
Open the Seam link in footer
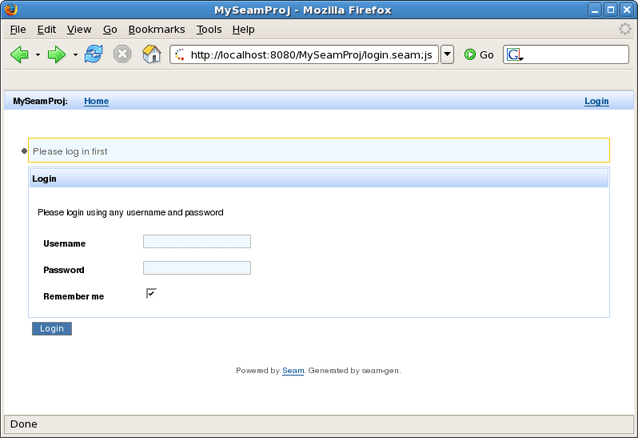pyautogui.click(x=293, y=370)
